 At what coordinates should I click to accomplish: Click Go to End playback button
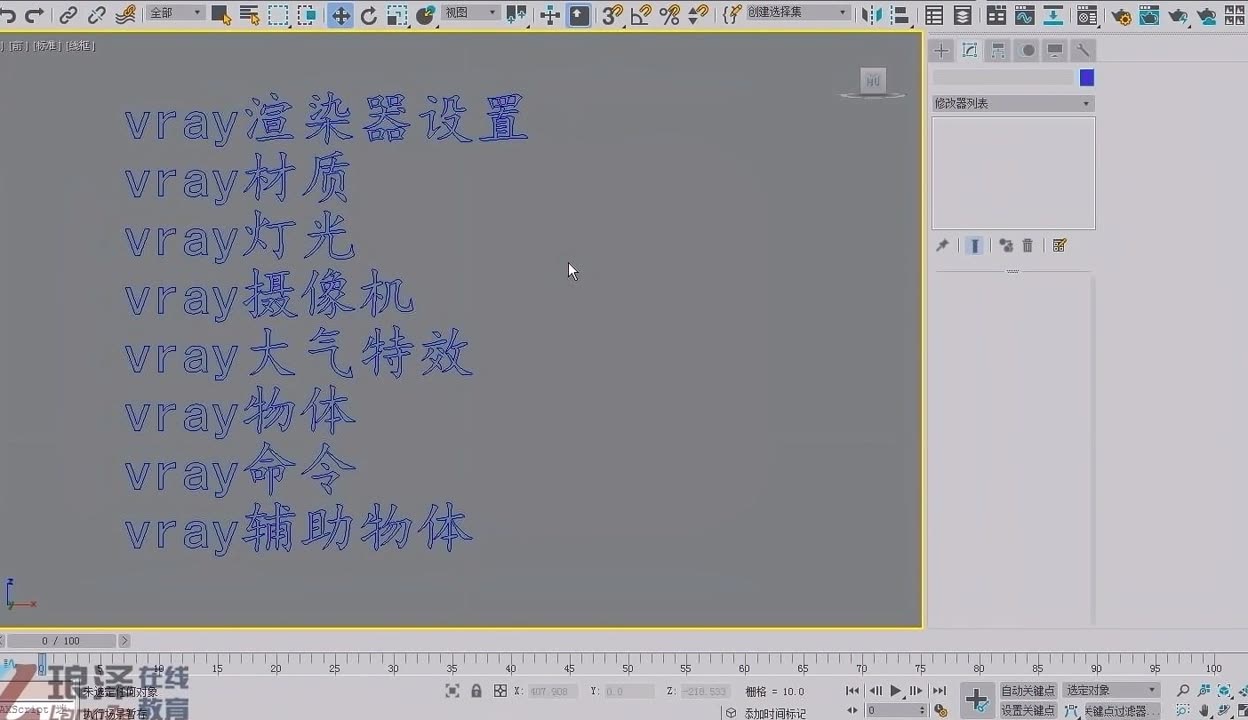click(939, 691)
